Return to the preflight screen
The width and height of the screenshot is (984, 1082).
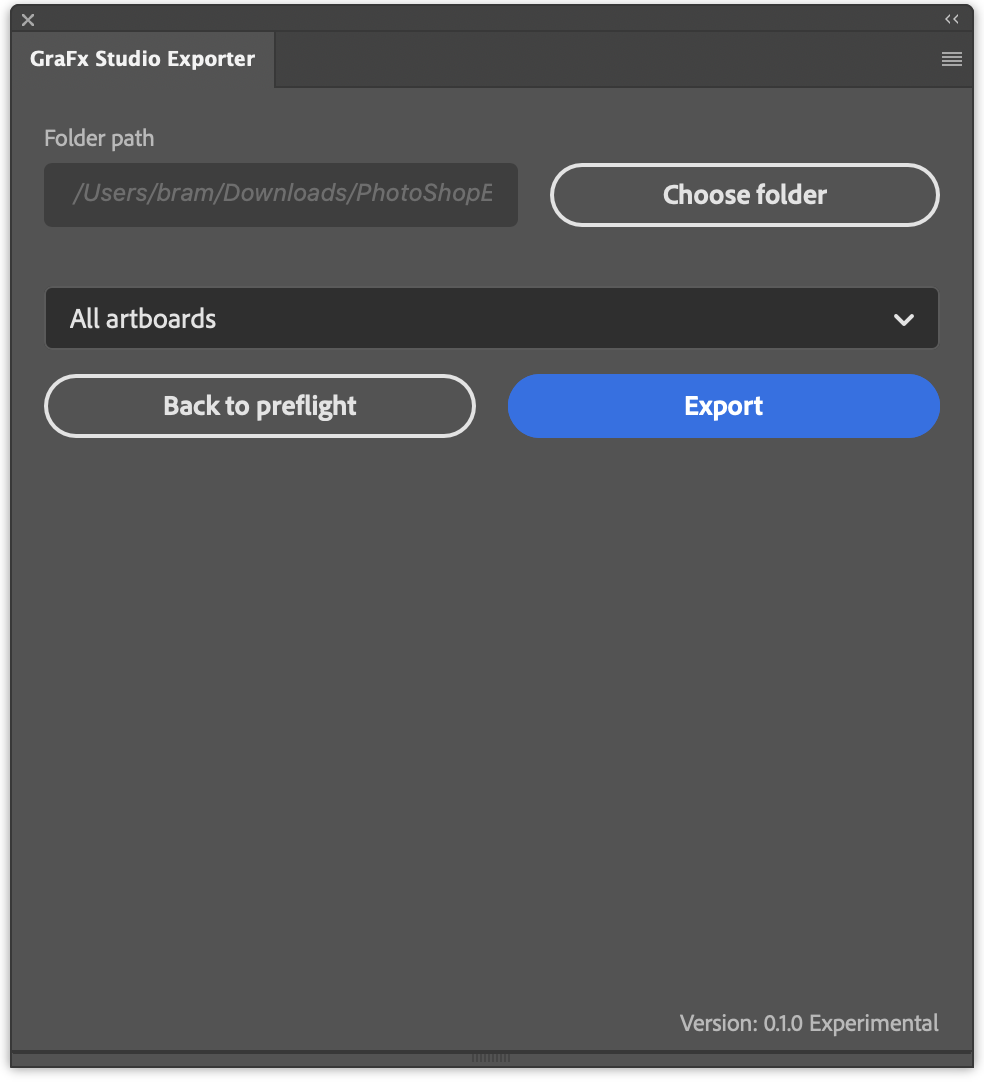[259, 406]
